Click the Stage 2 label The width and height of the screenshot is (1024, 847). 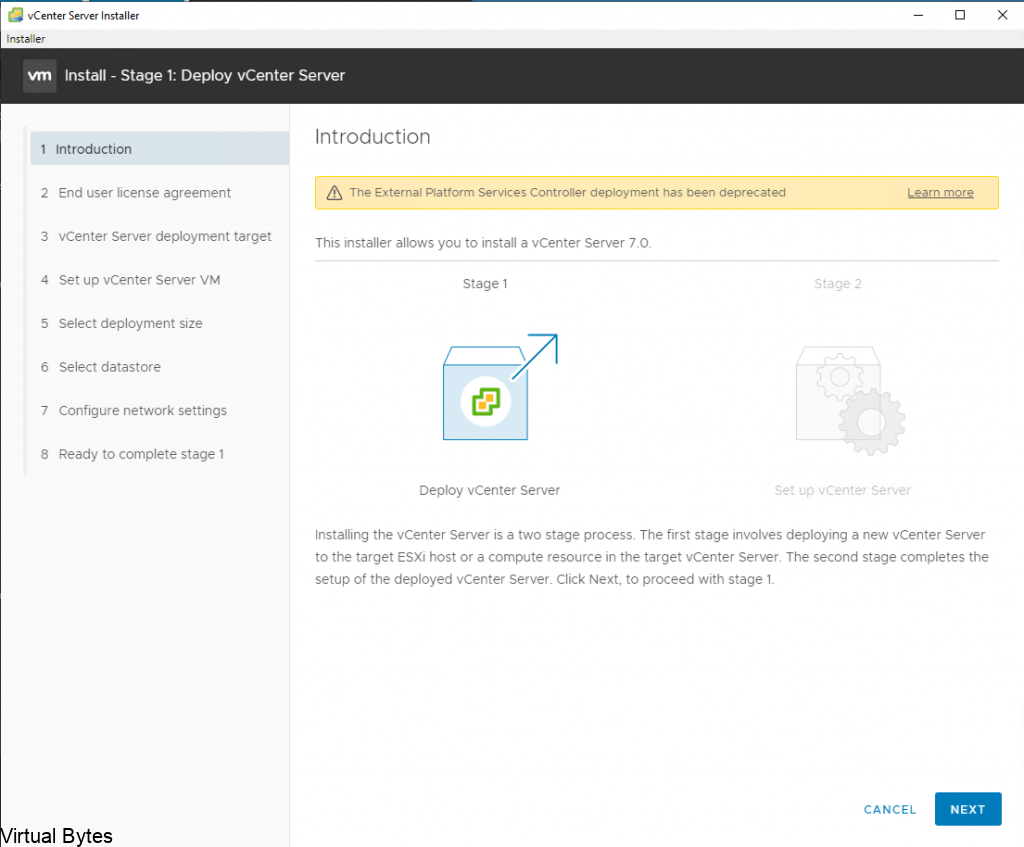[x=838, y=283]
